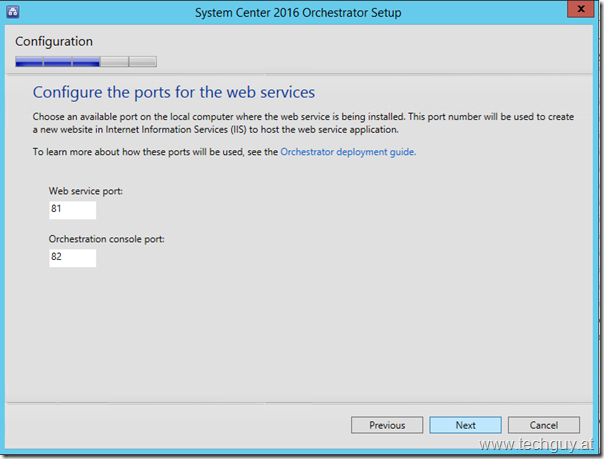This screenshot has width=604, height=459.
Task: Proceed with the Next button
Action: (465, 425)
